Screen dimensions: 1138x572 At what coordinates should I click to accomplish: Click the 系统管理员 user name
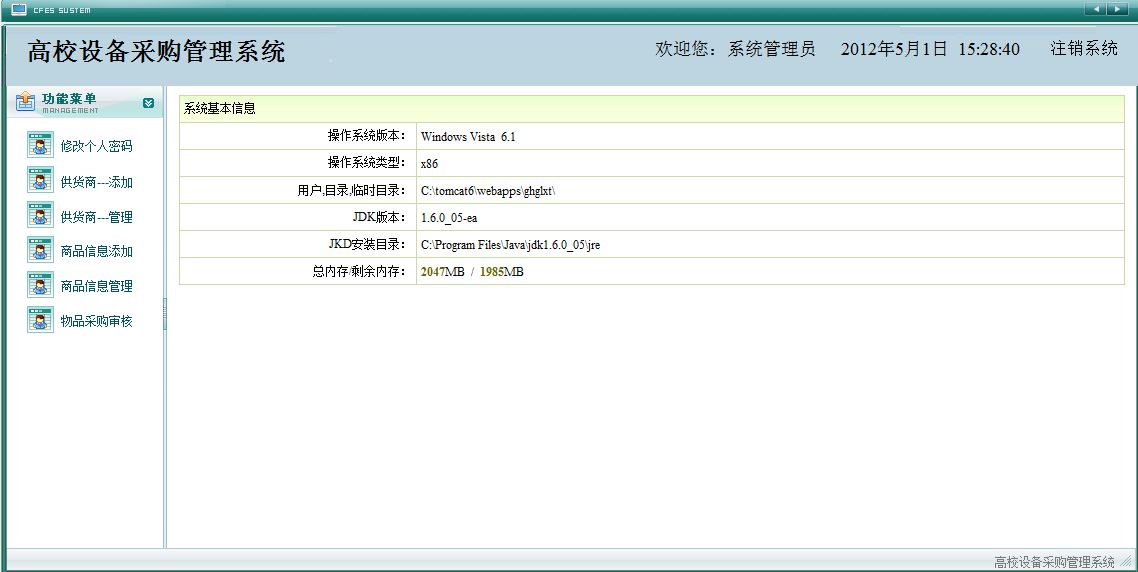click(x=771, y=49)
